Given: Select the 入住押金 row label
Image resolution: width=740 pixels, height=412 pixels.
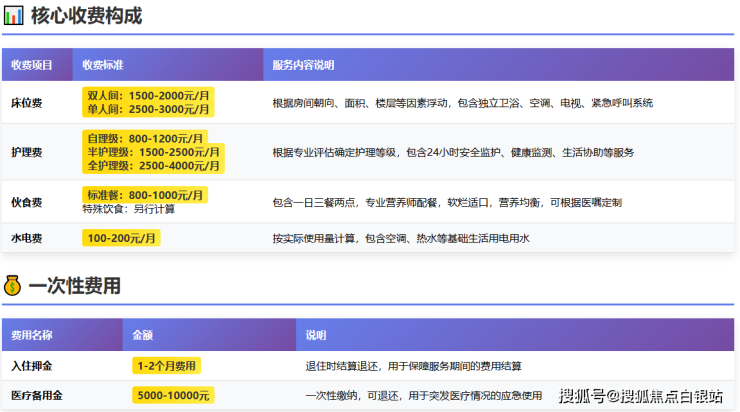Looking at the screenshot, I should tap(30, 366).
